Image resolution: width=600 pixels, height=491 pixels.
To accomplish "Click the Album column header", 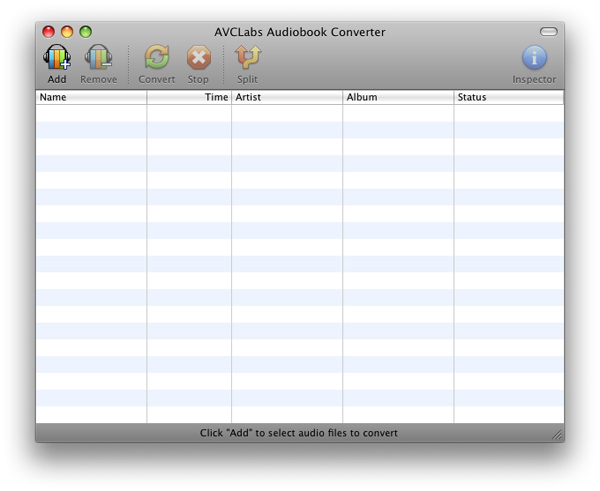I will pos(398,98).
